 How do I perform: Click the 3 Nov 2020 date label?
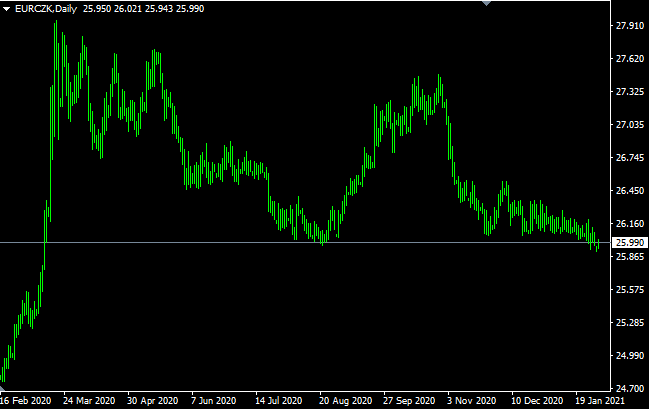coord(471,401)
